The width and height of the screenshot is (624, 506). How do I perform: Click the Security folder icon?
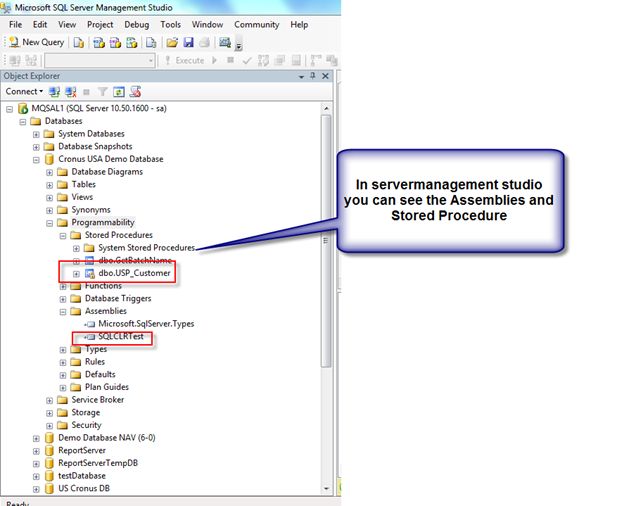click(62, 425)
